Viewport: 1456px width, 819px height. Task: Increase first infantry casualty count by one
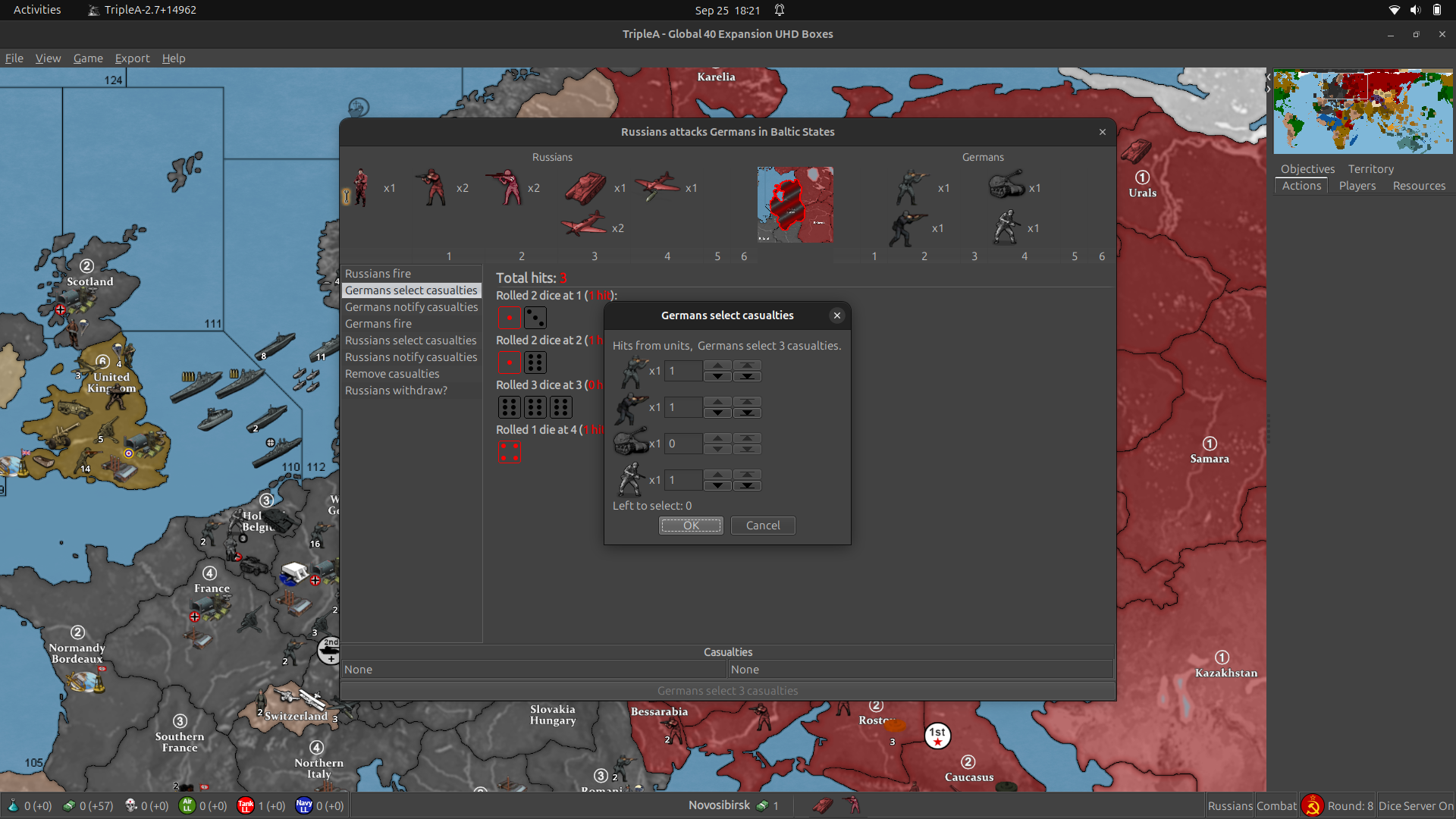(x=717, y=366)
